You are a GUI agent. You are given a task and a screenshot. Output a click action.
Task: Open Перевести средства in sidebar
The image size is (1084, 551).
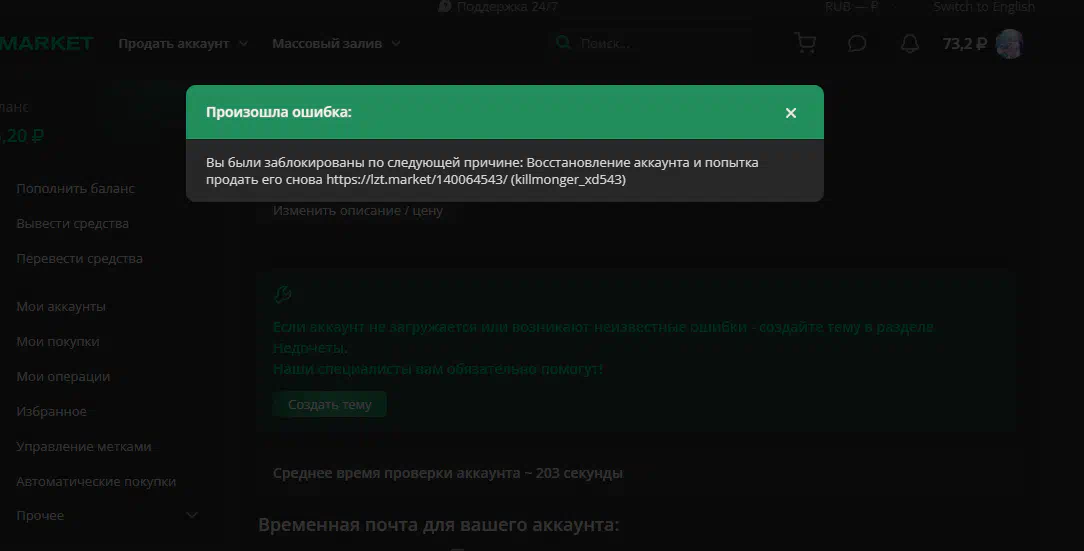(x=80, y=259)
